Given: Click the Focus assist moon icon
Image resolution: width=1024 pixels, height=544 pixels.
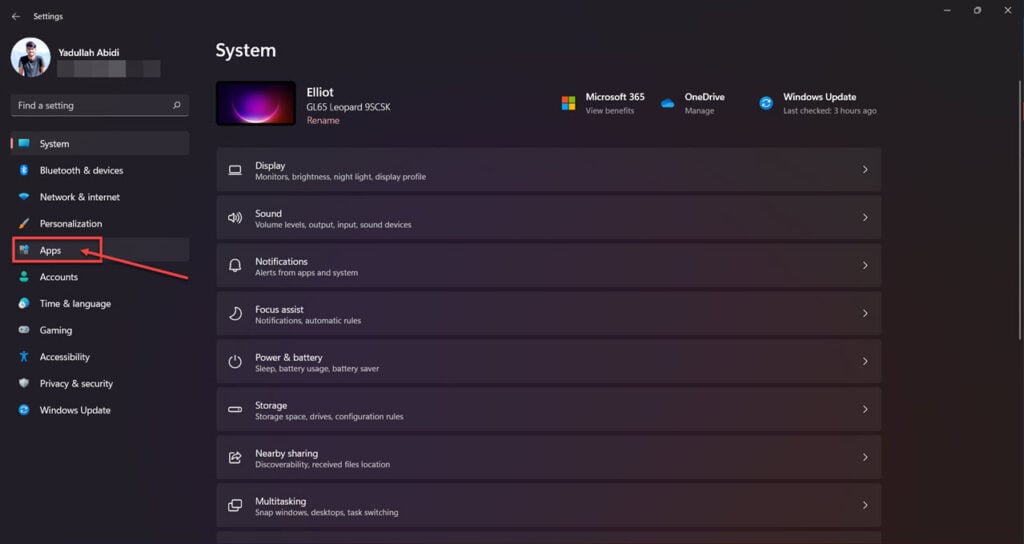Looking at the screenshot, I should click(x=235, y=313).
